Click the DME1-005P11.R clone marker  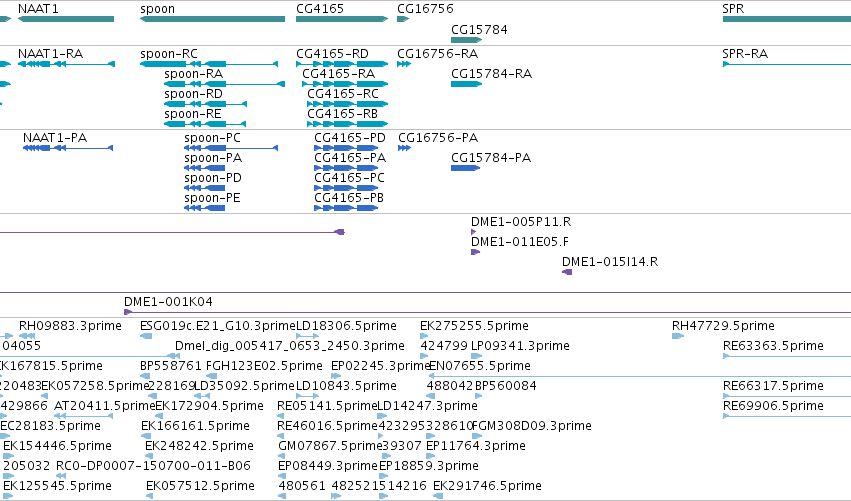(x=473, y=232)
